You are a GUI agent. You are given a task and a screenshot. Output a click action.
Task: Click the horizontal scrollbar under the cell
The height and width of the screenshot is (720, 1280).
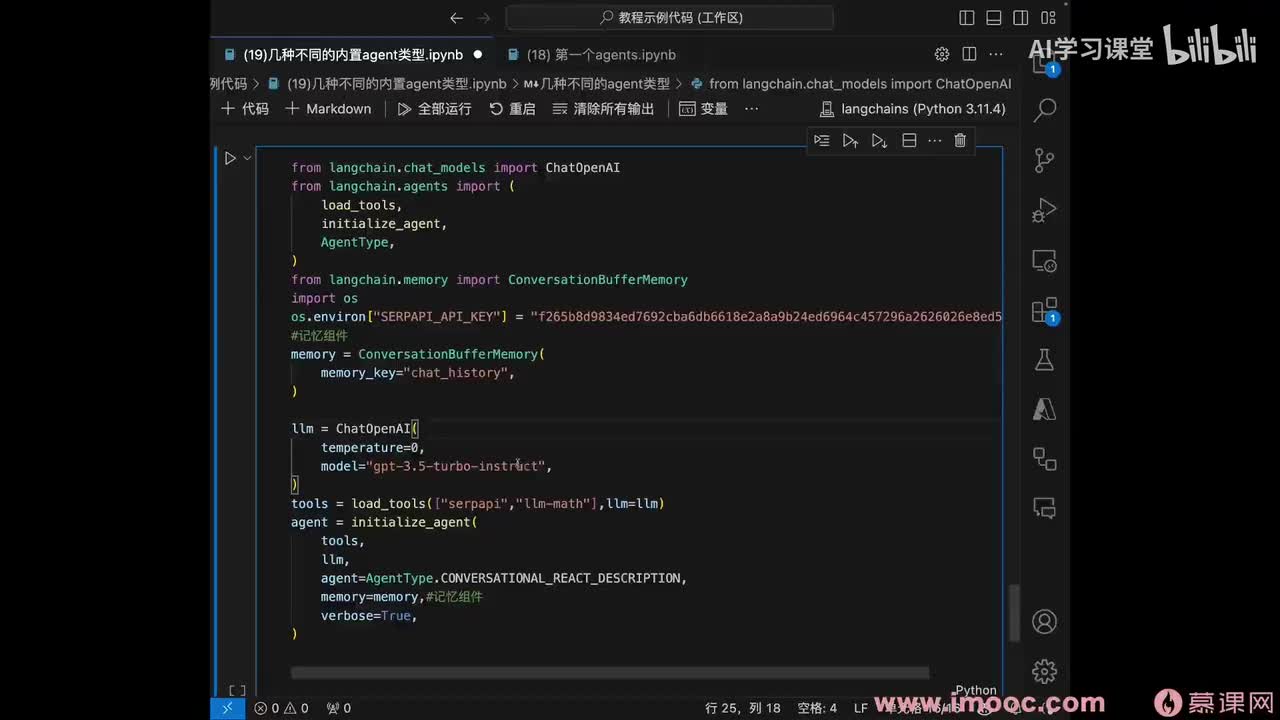tap(610, 673)
